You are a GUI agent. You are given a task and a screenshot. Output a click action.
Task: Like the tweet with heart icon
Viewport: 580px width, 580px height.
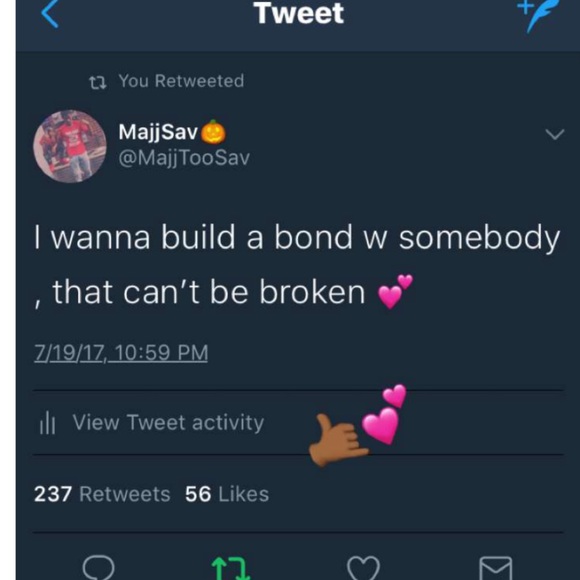[363, 568]
